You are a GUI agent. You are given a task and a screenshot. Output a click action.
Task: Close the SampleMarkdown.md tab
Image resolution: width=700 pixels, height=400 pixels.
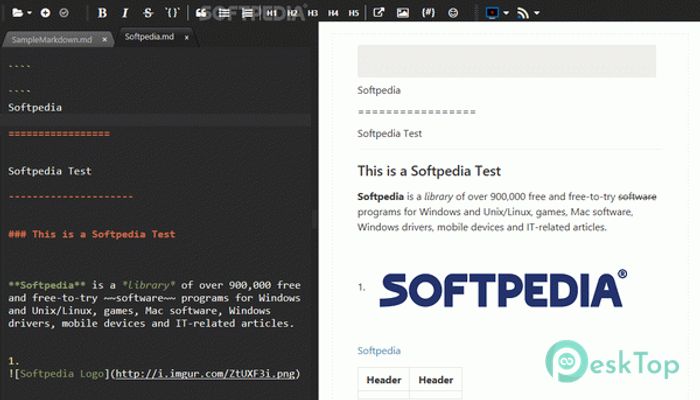click(104, 40)
